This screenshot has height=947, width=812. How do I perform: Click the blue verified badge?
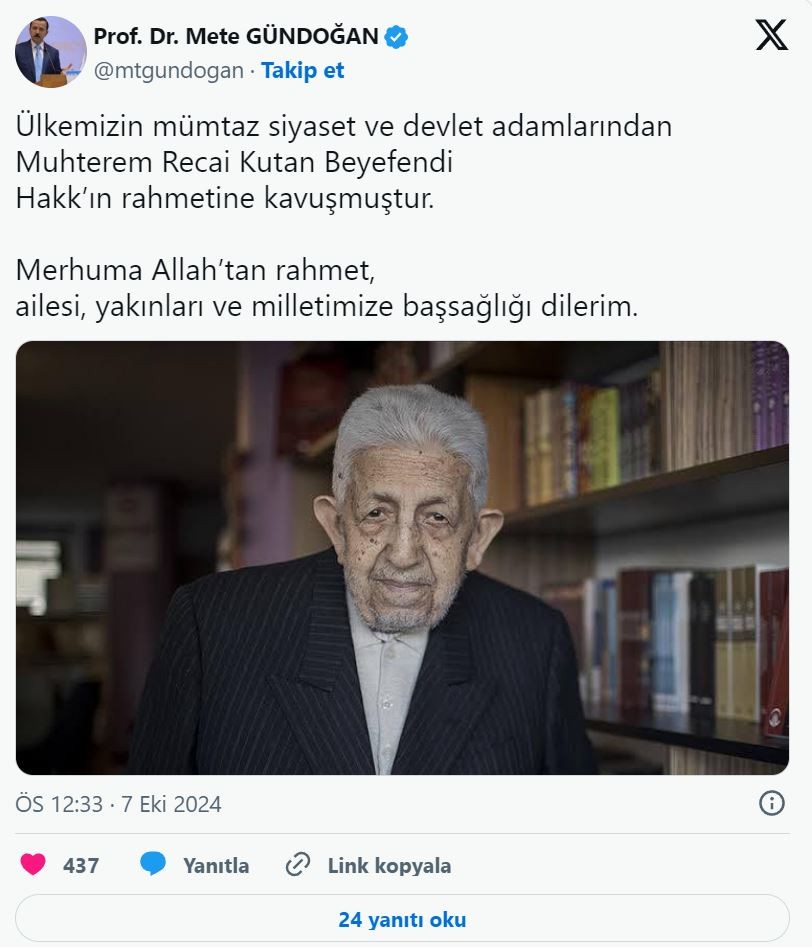[x=396, y=37]
